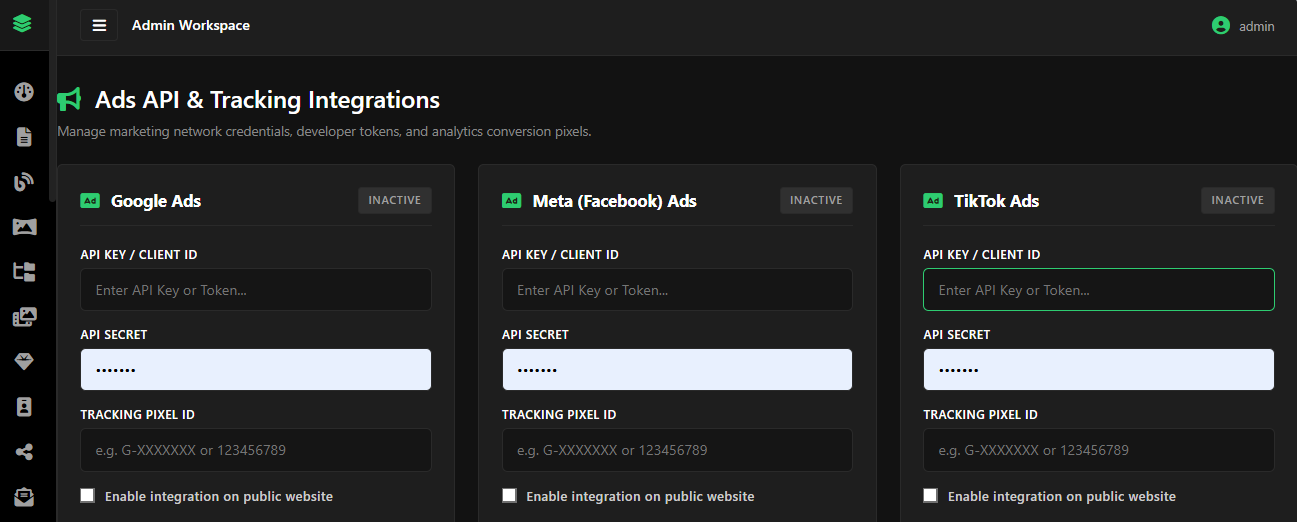The width and height of the screenshot is (1297, 522).
Task: Click the 'Google Ads' card title
Action: [156, 201]
